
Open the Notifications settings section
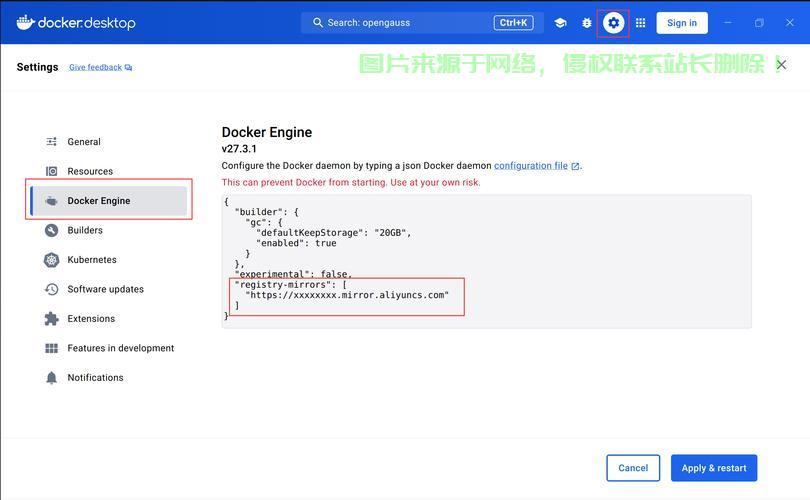coord(109,378)
